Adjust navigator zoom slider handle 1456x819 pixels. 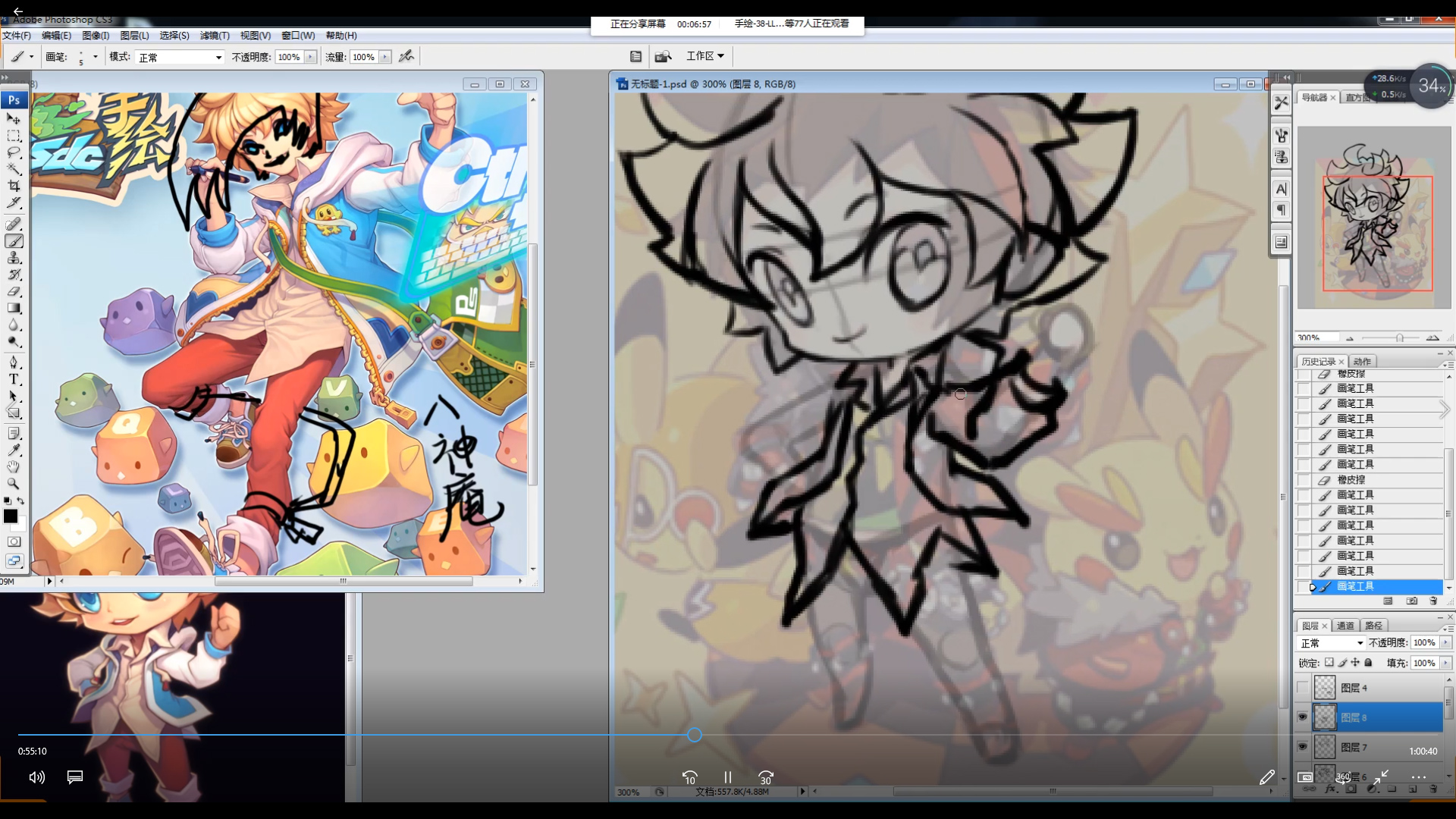pyautogui.click(x=1400, y=337)
